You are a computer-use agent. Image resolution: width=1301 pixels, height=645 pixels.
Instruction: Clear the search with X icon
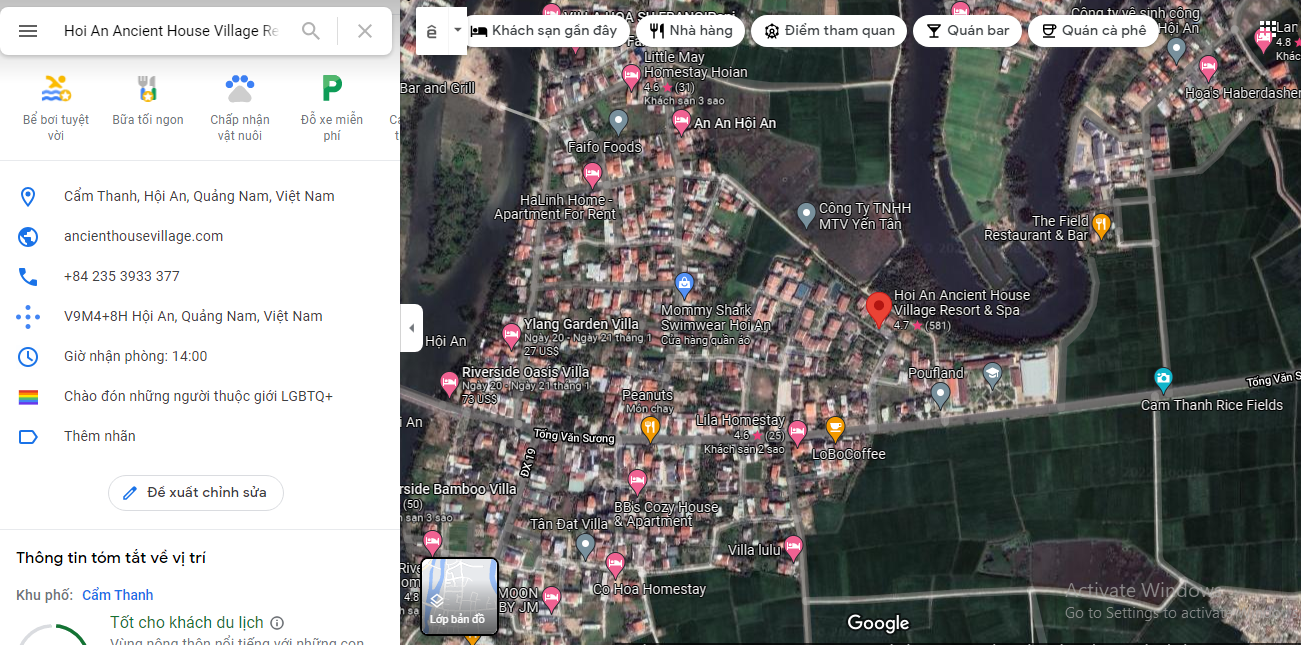(x=365, y=31)
